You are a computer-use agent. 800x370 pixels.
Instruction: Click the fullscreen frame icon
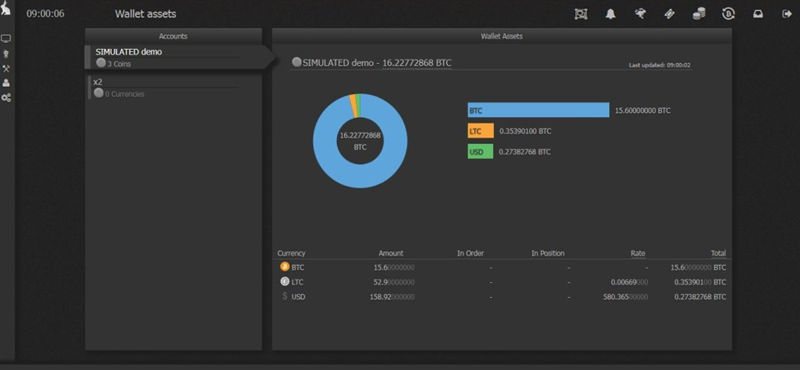[x=581, y=14]
